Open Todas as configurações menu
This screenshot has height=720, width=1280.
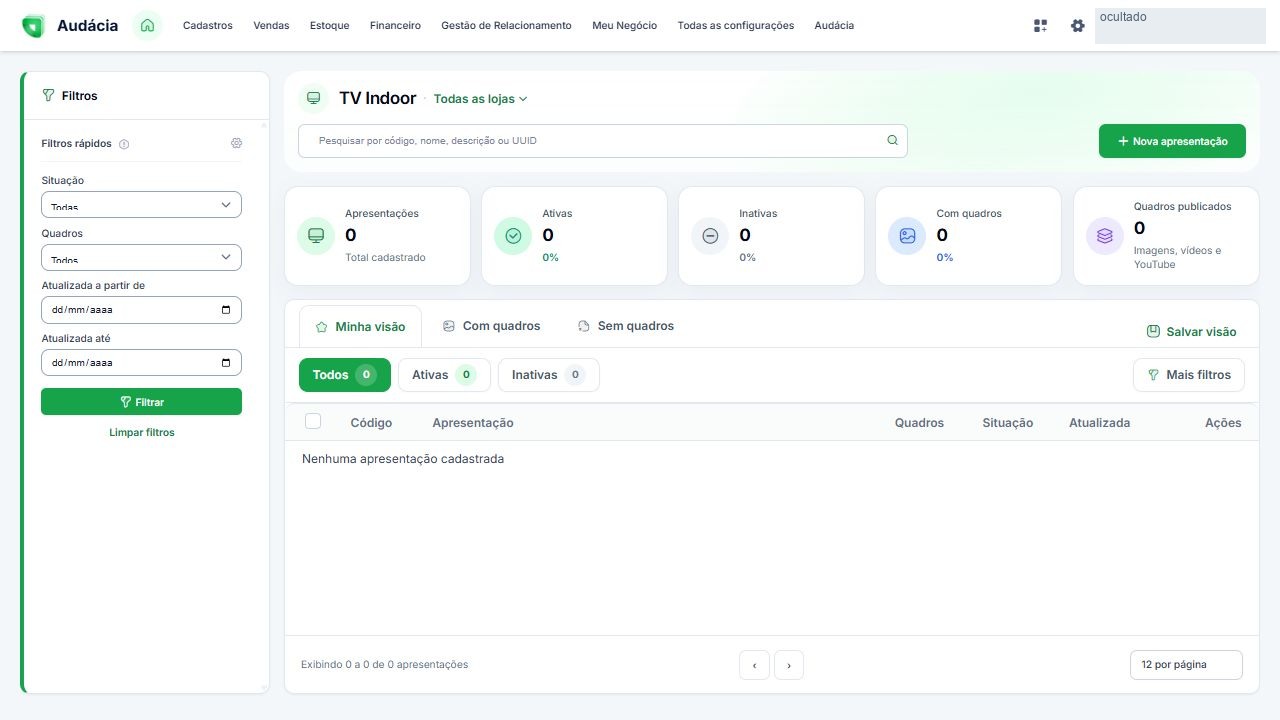tap(736, 26)
